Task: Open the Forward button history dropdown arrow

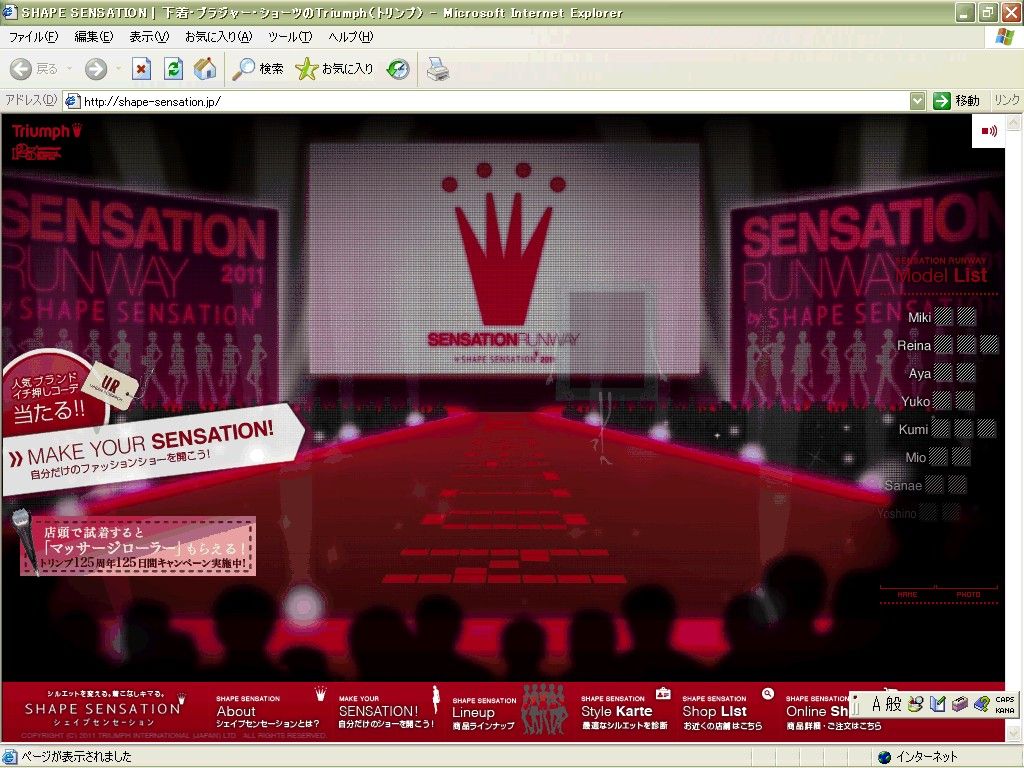Action: pyautogui.click(x=118, y=69)
